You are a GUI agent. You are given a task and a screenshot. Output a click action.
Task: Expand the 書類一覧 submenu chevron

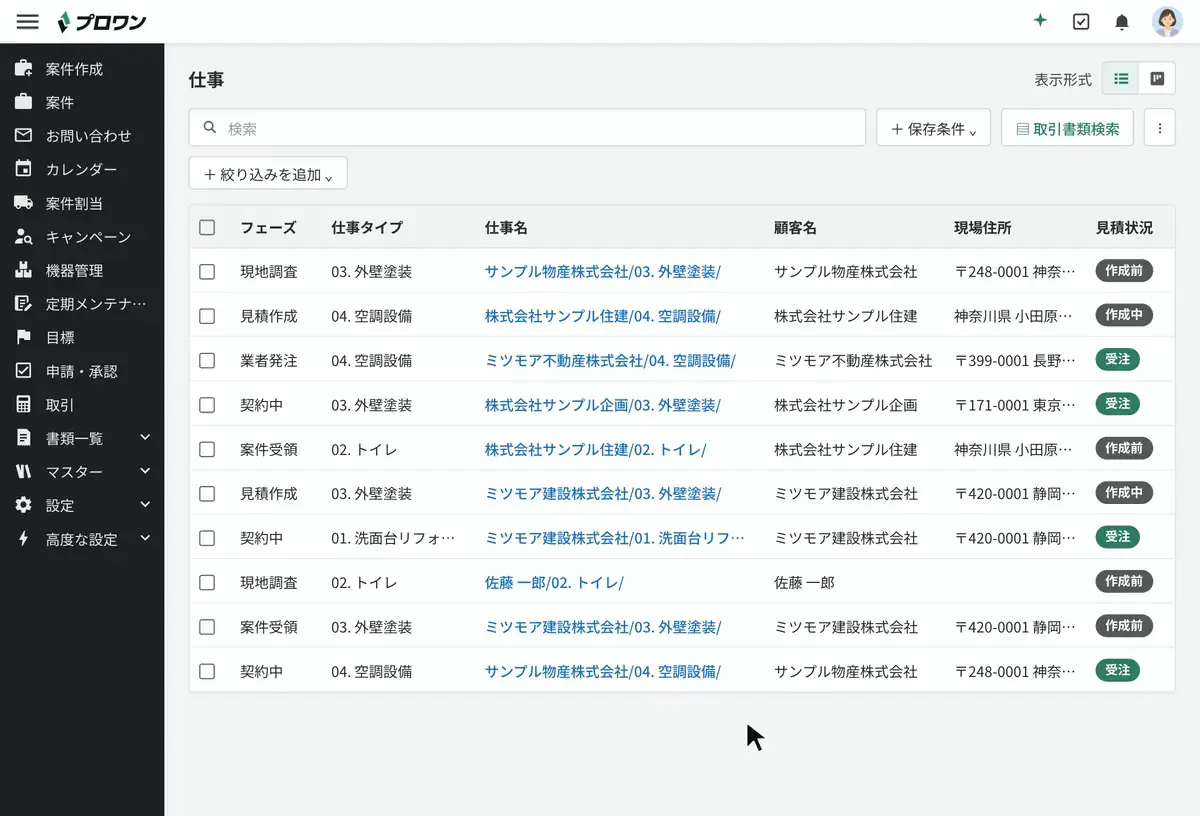point(145,437)
